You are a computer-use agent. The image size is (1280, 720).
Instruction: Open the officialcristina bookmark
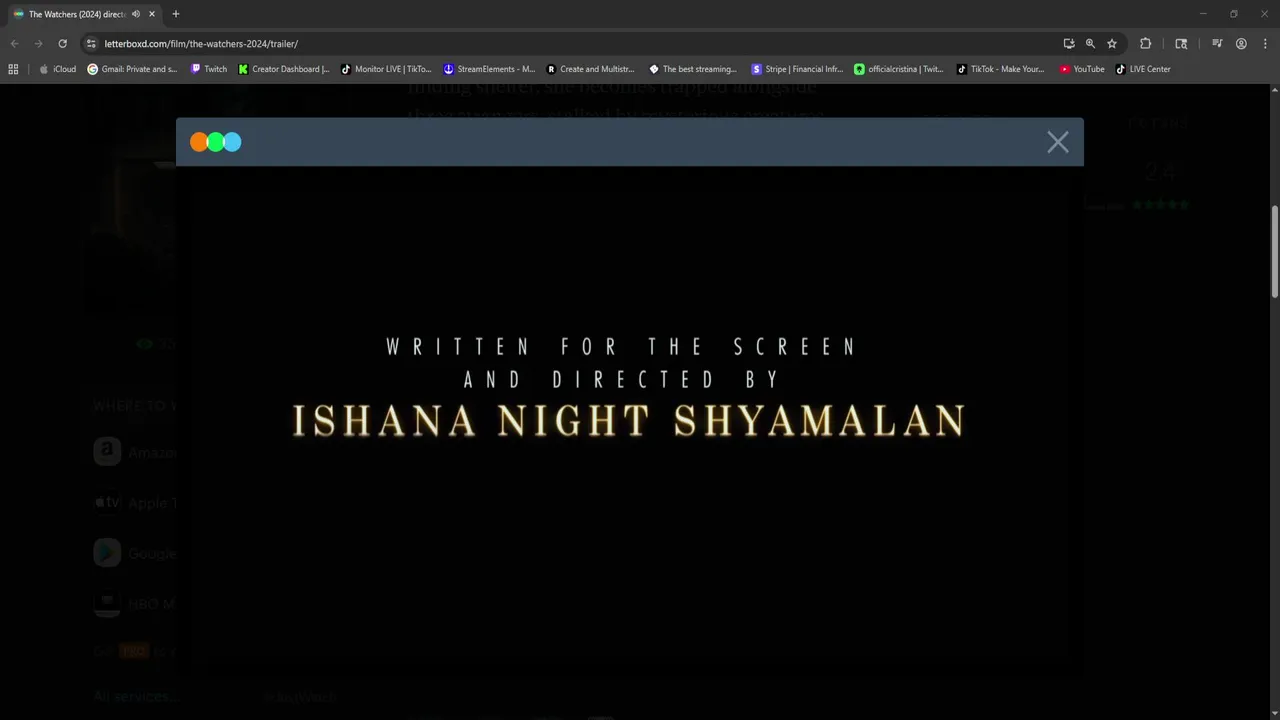(x=899, y=69)
